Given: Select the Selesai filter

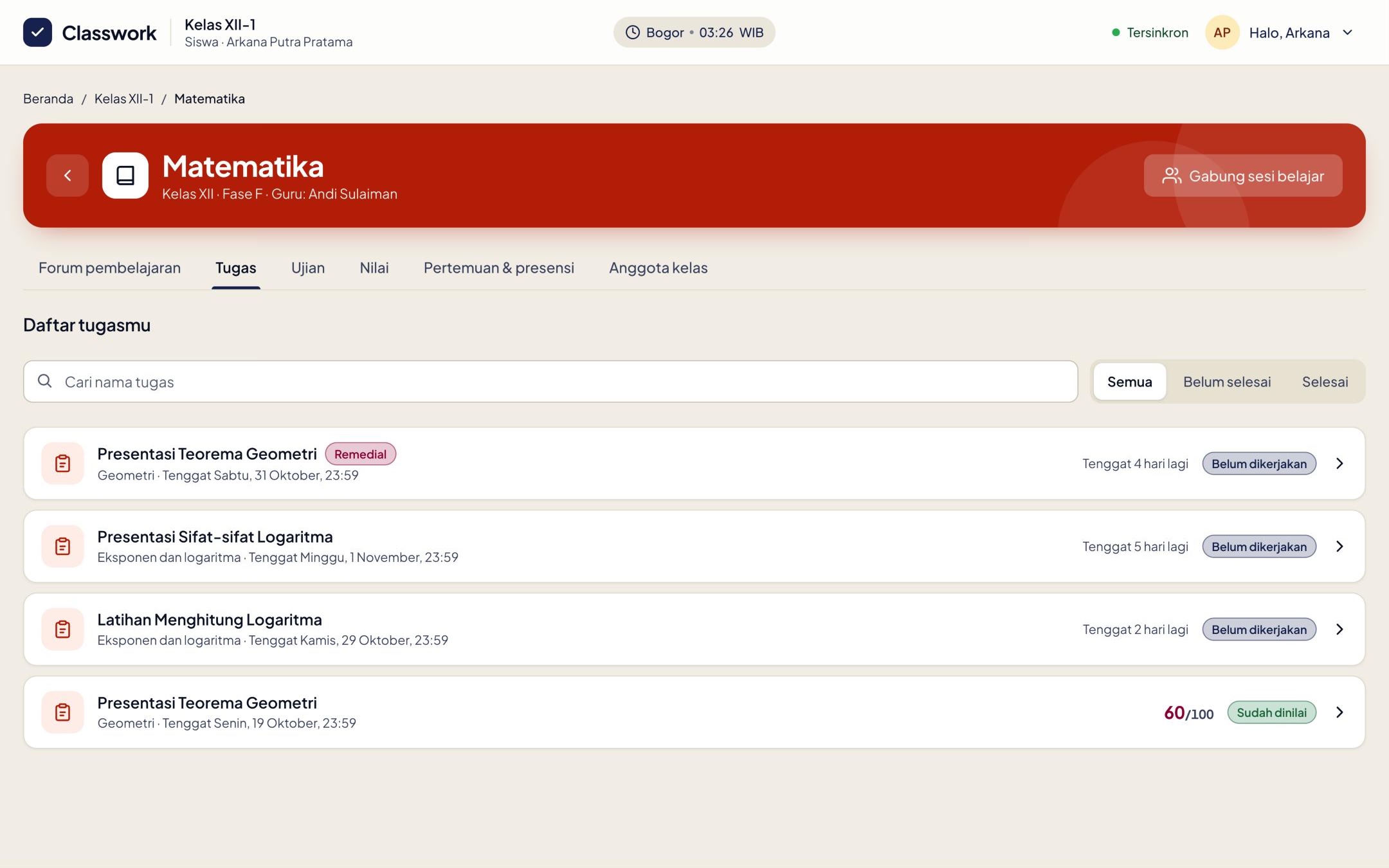Looking at the screenshot, I should pos(1325,382).
